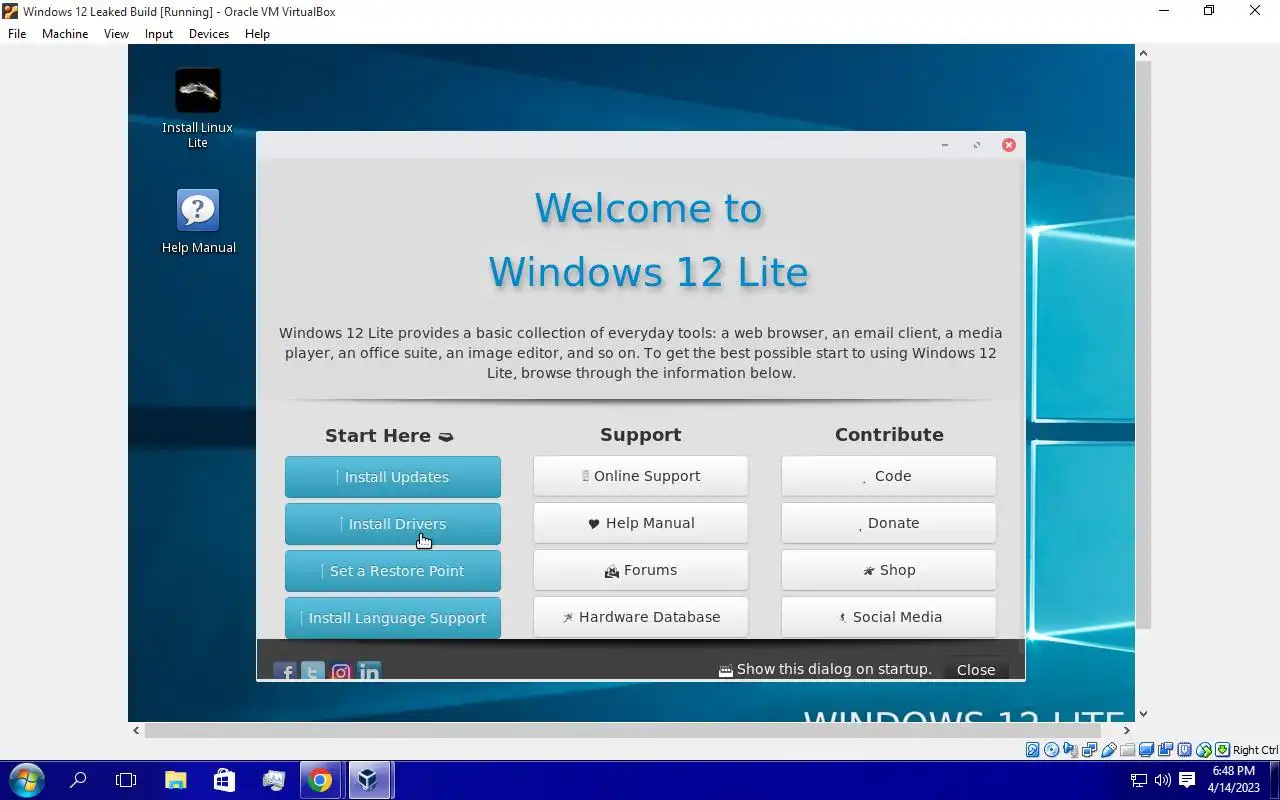Click the VirtualBox network status icon
The image size is (1280, 800).
(x=1089, y=750)
